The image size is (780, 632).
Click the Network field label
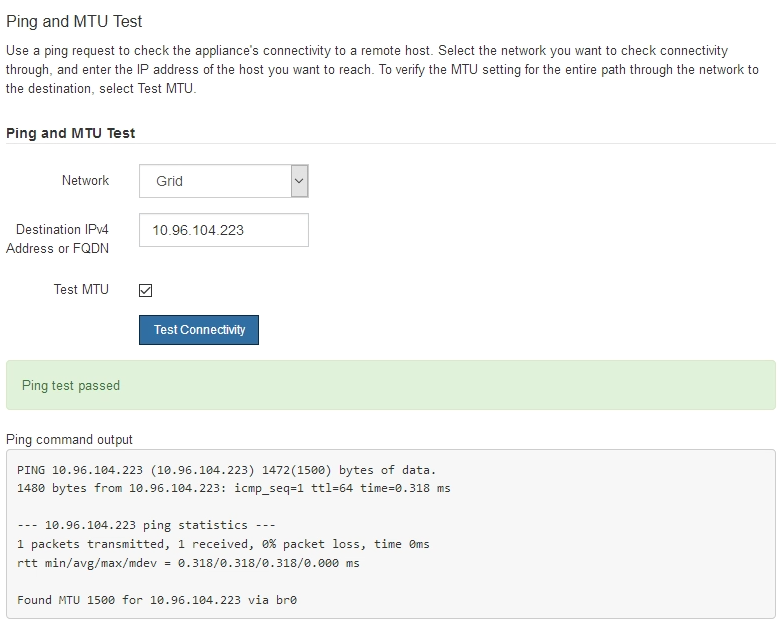pos(85,181)
